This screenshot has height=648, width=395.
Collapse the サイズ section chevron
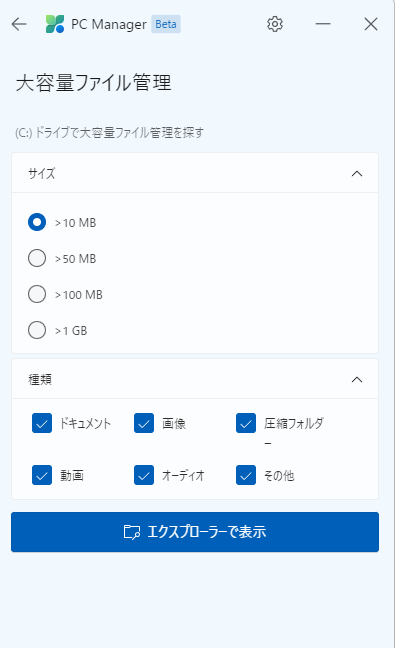coord(357,174)
